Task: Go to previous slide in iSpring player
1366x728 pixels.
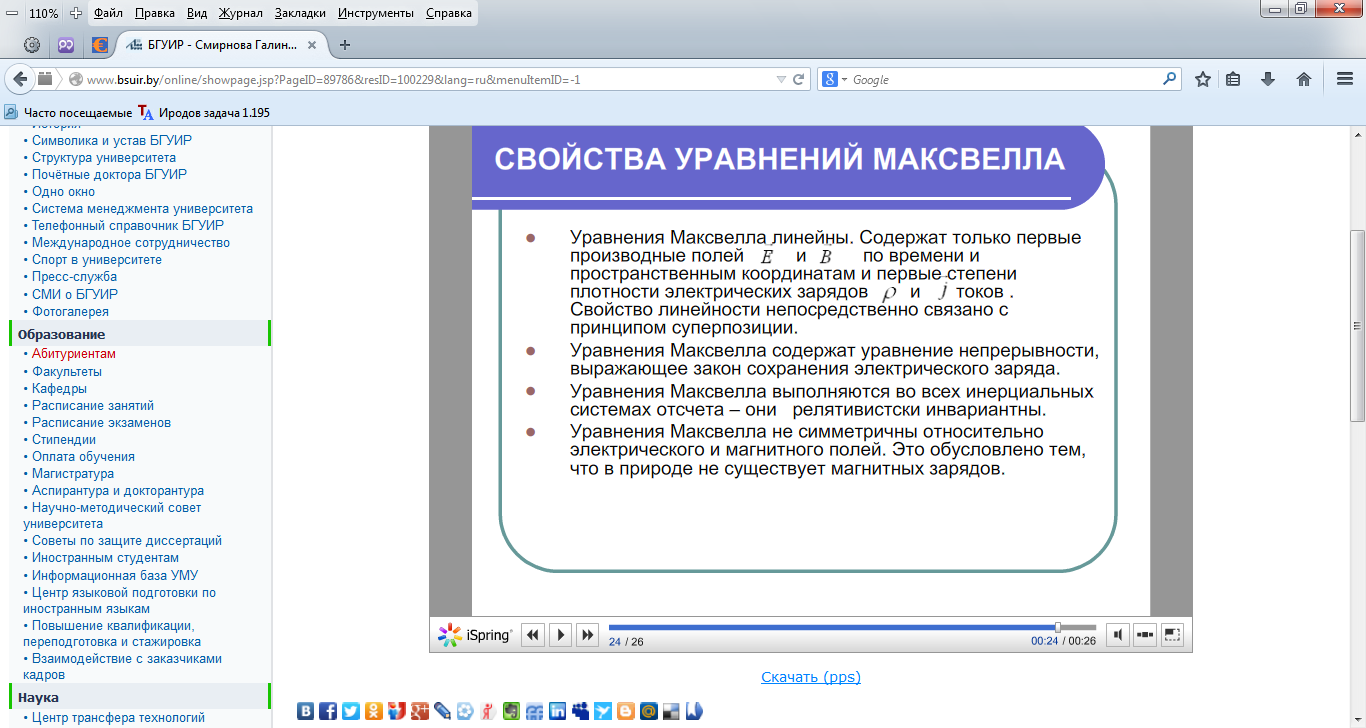Action: click(x=533, y=634)
